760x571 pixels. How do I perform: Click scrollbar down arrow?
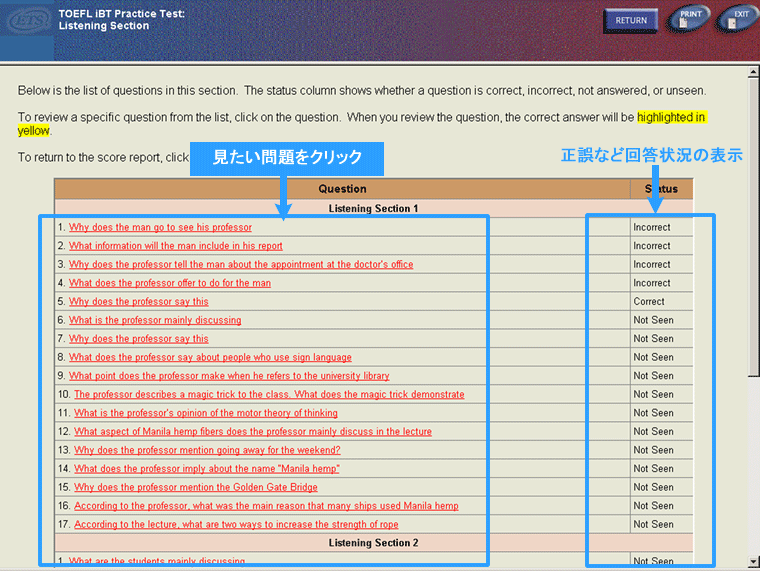point(753,562)
